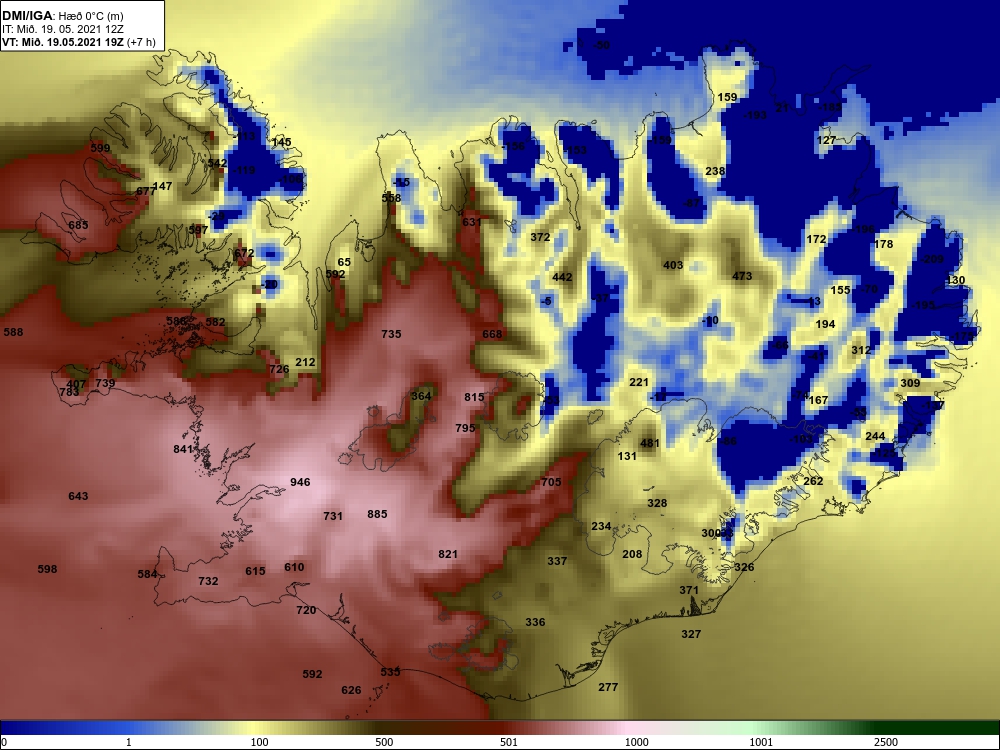Click the 732 value label

point(208,581)
